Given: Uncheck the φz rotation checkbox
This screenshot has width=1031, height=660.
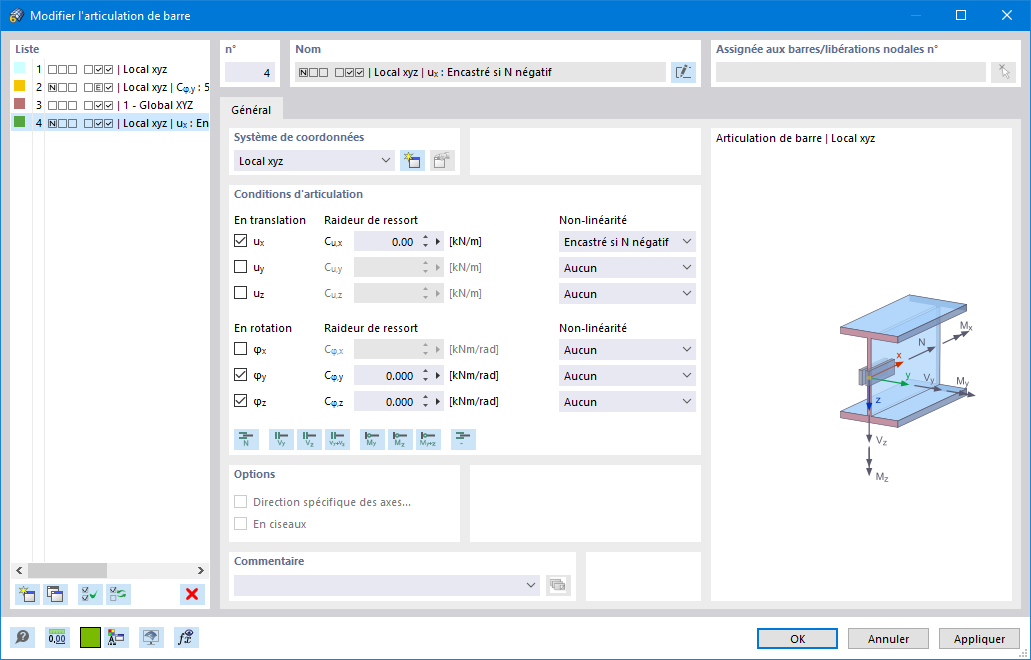Looking at the screenshot, I should [x=241, y=400].
